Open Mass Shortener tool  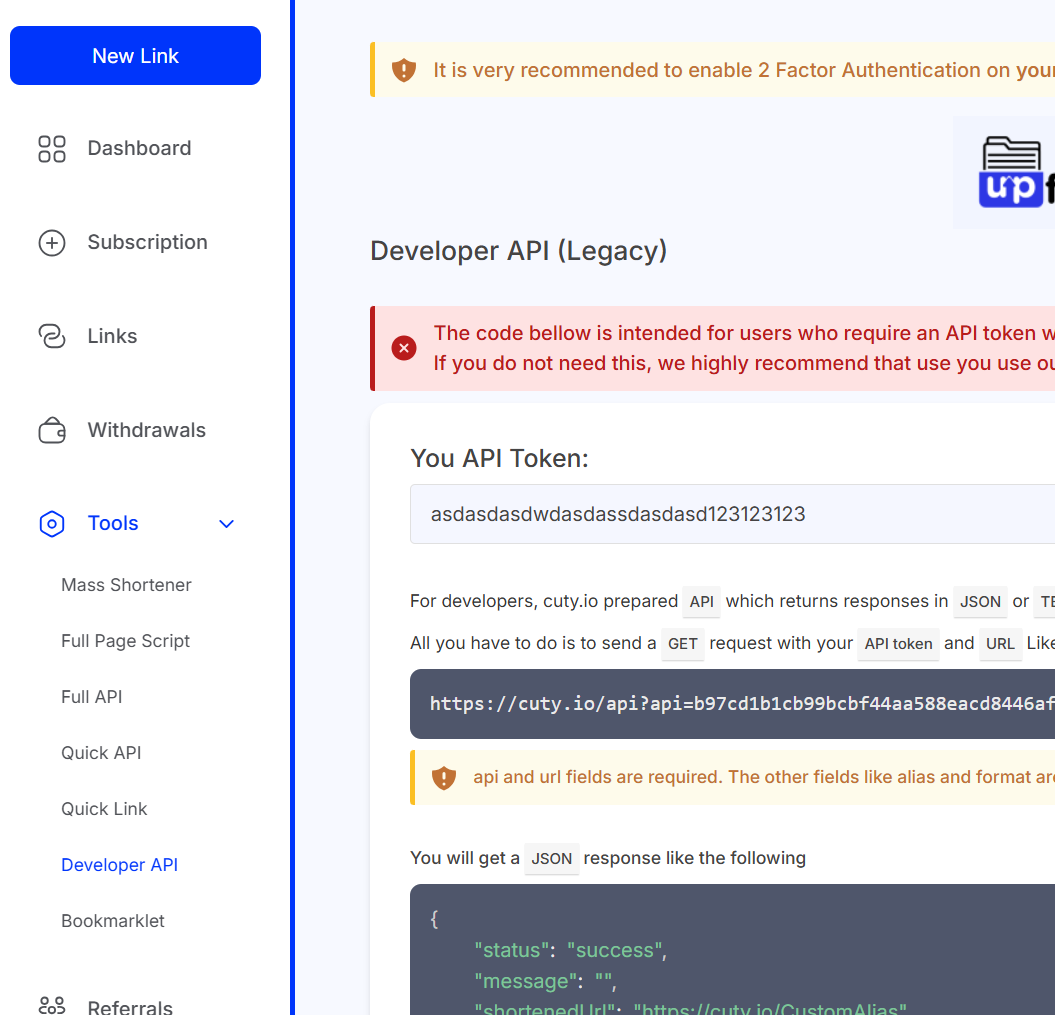click(x=126, y=585)
